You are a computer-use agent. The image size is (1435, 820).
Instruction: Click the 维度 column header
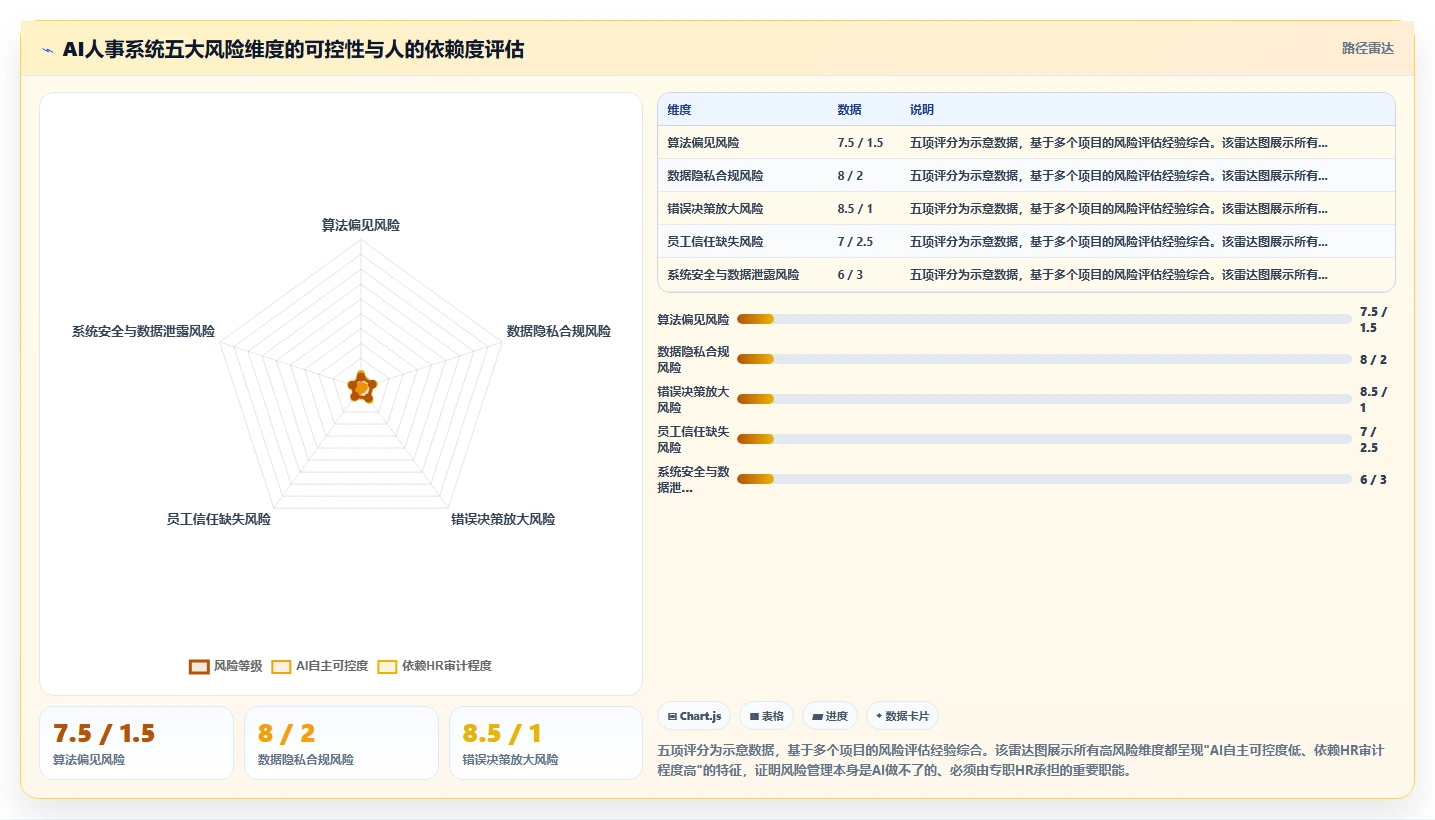click(680, 110)
